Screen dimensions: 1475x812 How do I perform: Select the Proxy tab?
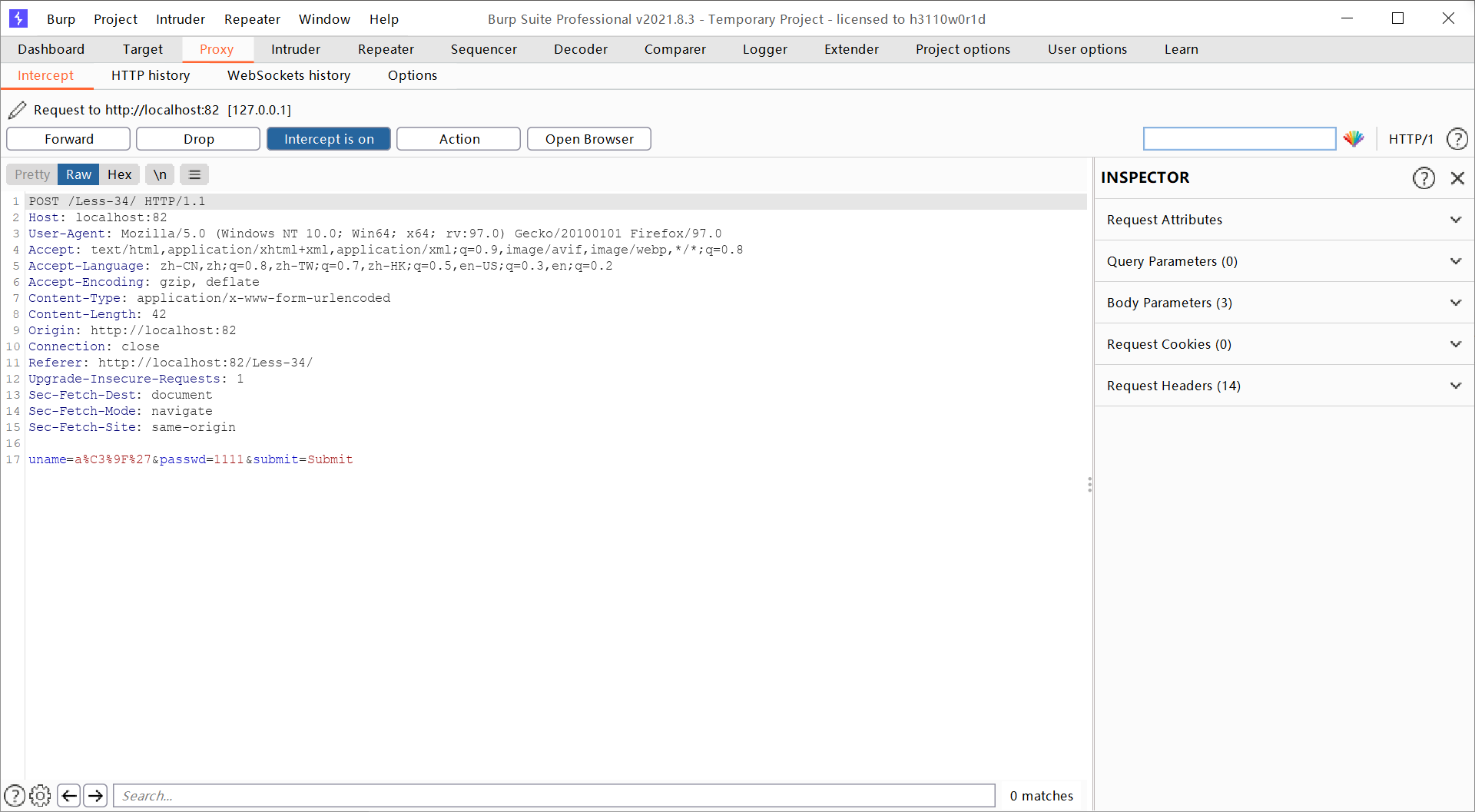217,49
